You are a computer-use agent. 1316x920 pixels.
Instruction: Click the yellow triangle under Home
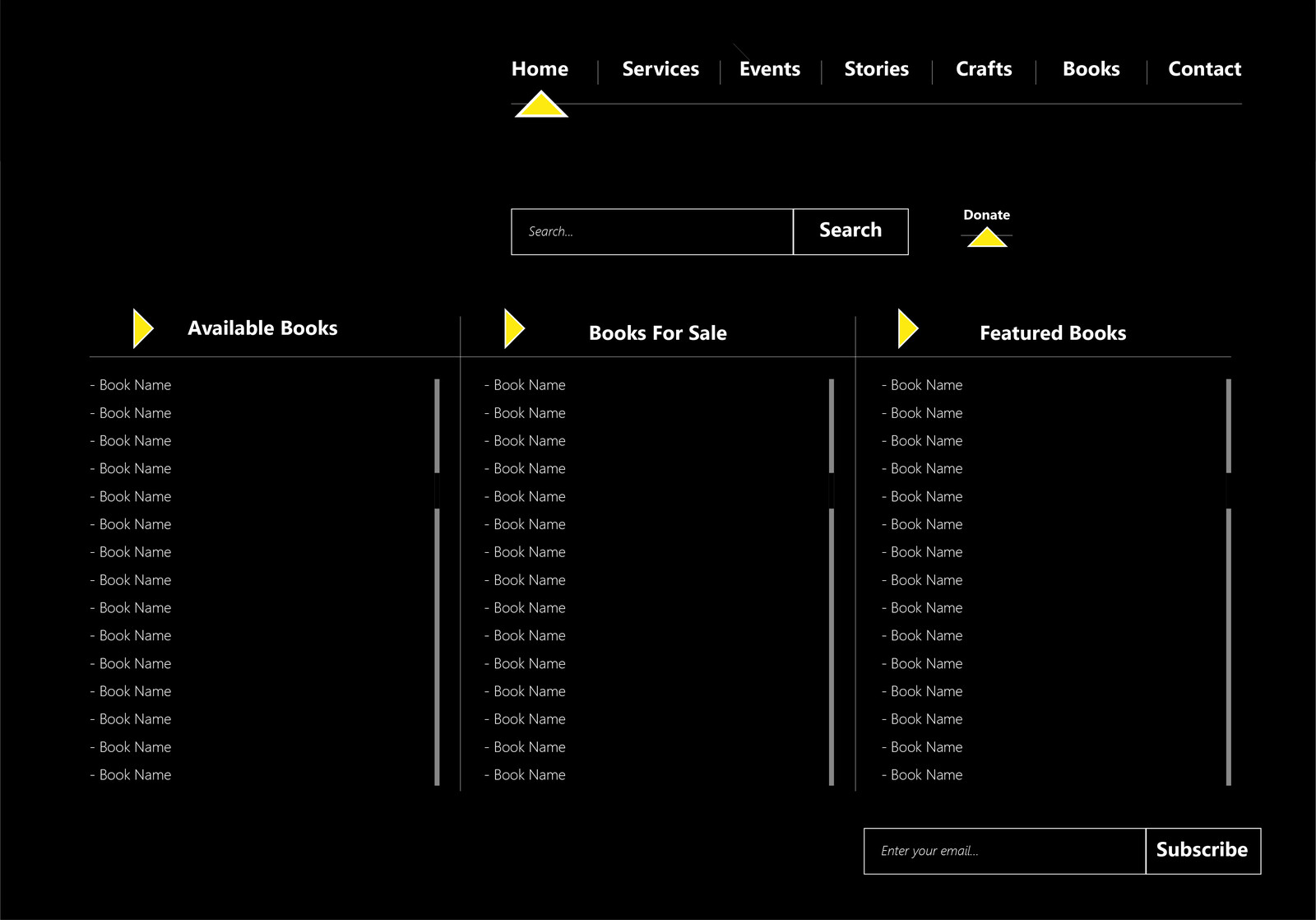click(x=541, y=105)
